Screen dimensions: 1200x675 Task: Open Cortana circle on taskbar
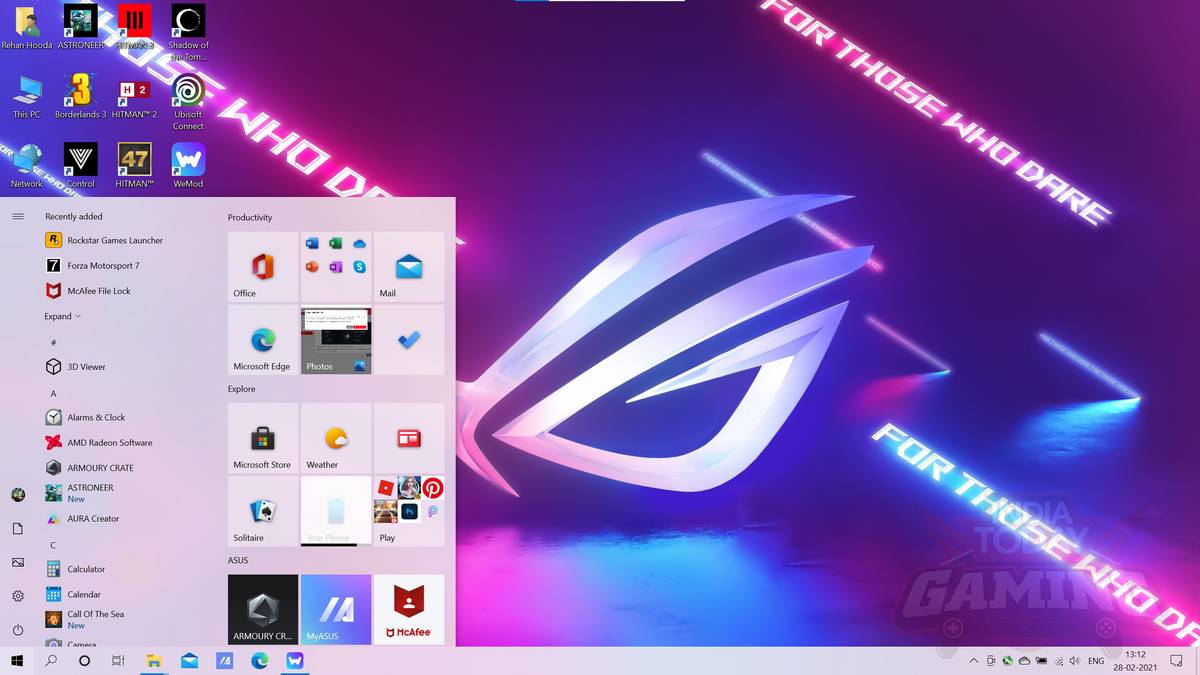(84, 661)
